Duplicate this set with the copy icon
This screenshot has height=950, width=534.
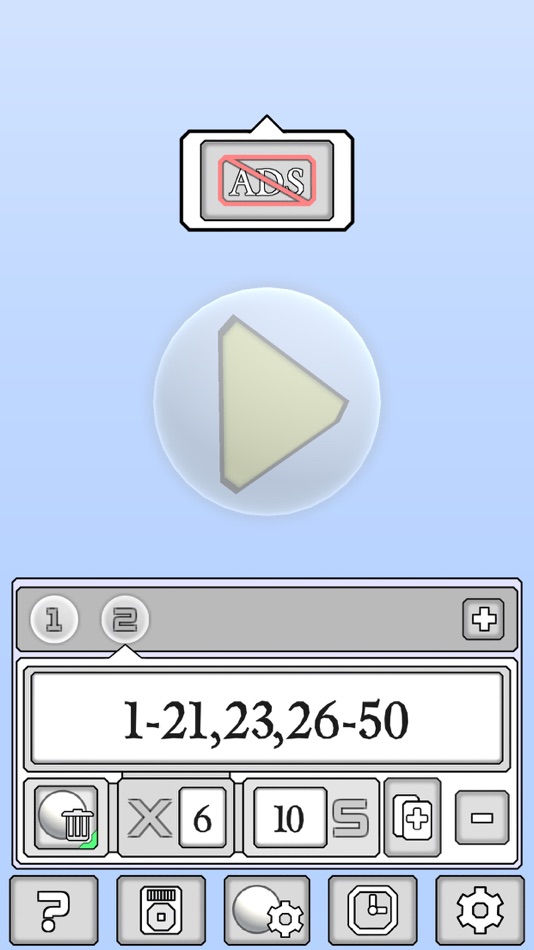412,817
